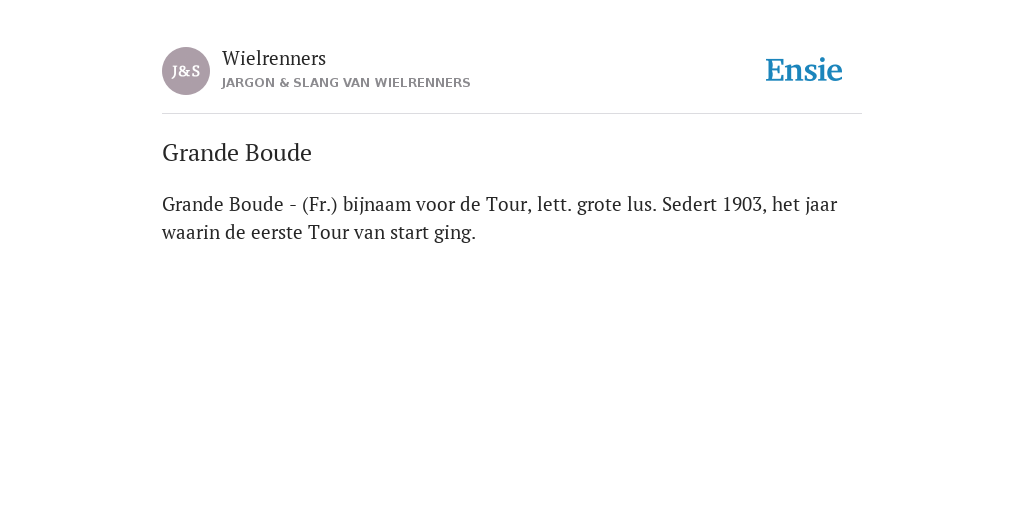Open the Ensie logo link
Screen dimensions: 1024x512
coord(804,70)
